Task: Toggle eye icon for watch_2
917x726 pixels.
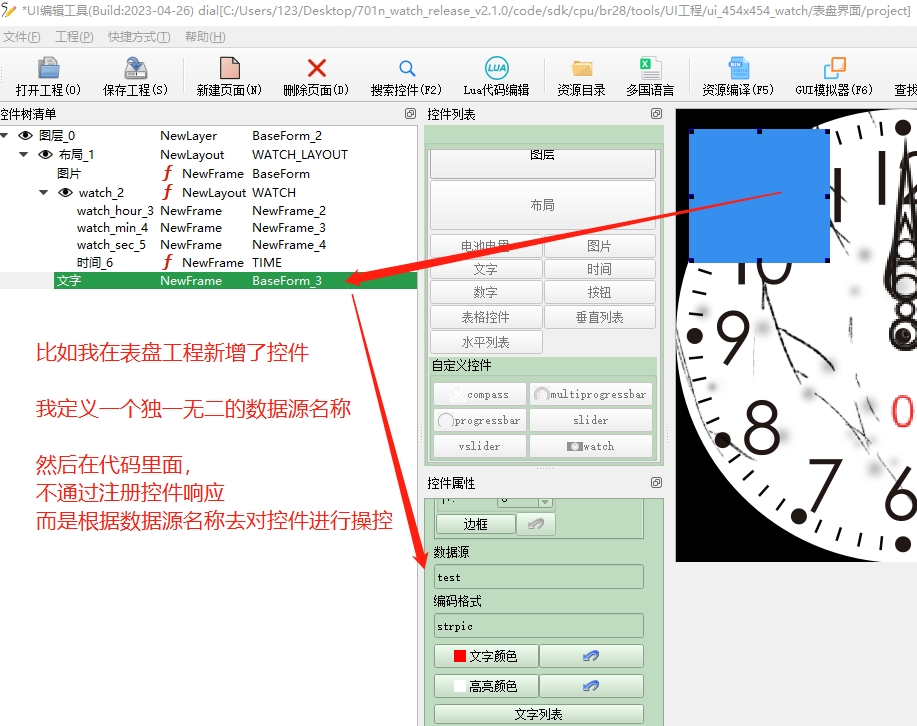Action: [66, 192]
